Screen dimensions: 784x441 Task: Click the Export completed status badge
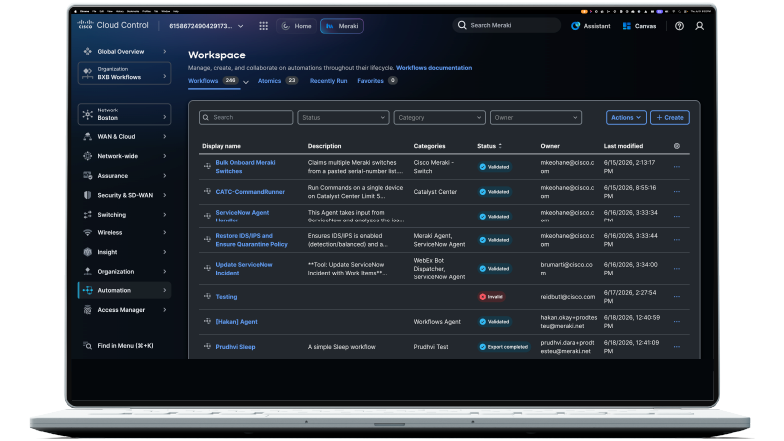point(504,347)
